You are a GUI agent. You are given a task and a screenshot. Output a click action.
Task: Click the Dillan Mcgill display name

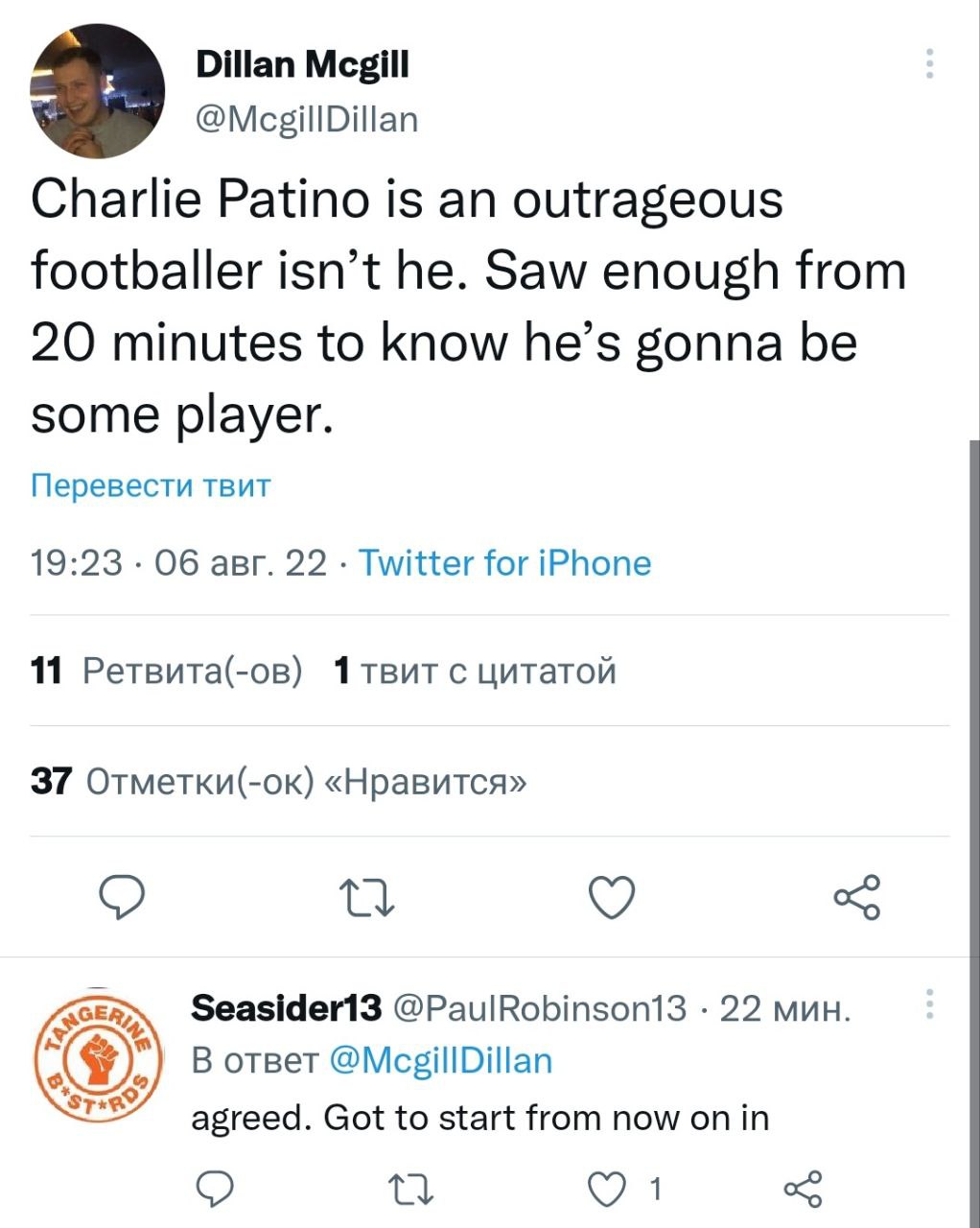coord(302,65)
